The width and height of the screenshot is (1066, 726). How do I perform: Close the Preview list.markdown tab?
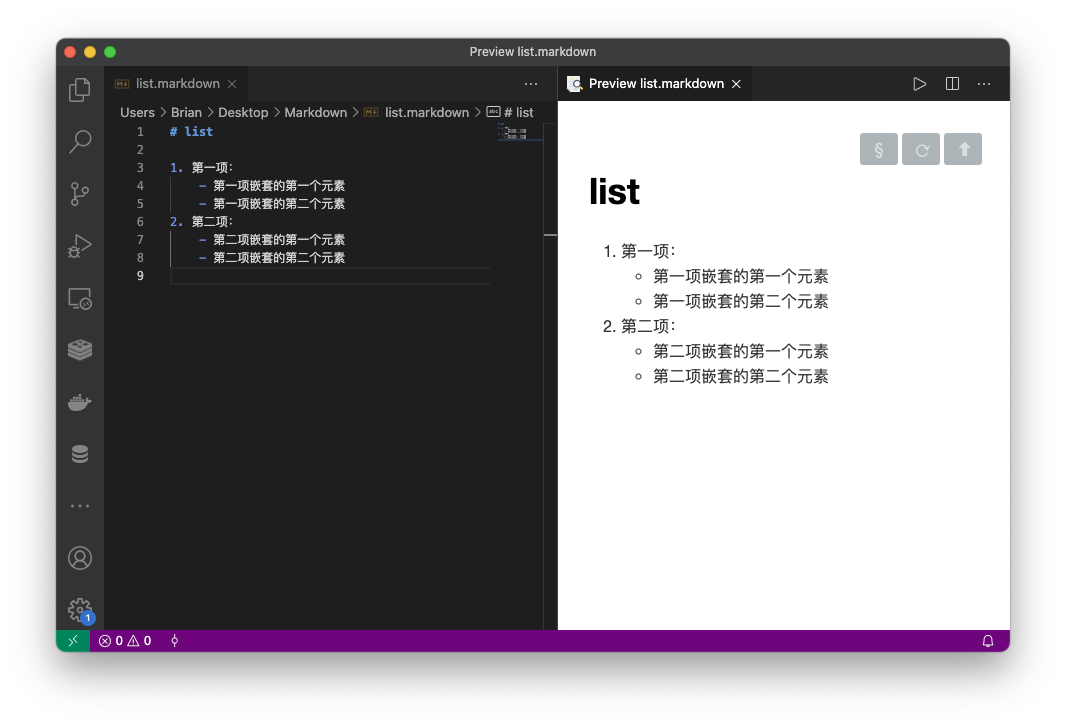click(x=736, y=84)
